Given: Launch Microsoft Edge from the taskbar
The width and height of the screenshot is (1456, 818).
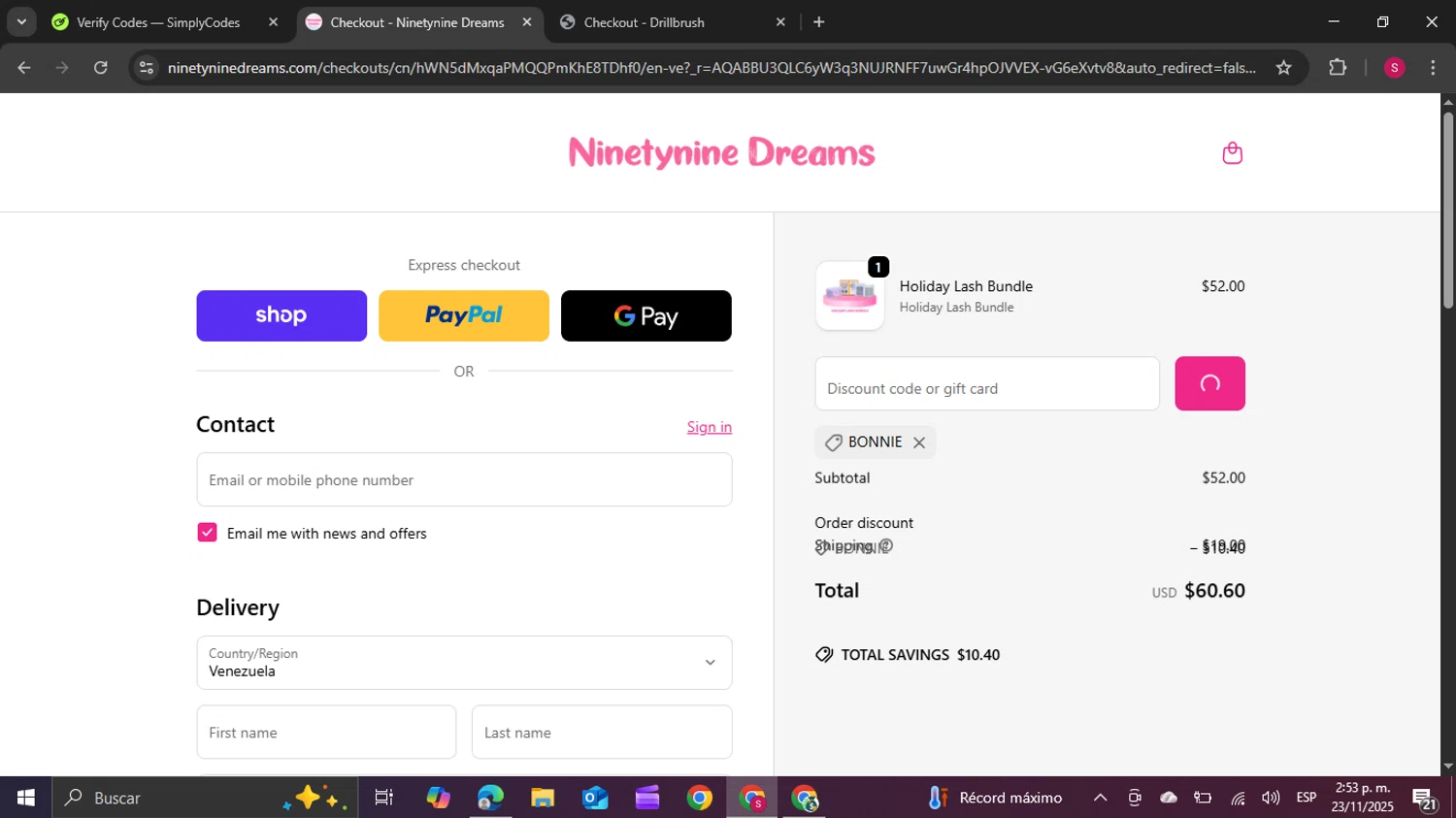Looking at the screenshot, I should 490,798.
